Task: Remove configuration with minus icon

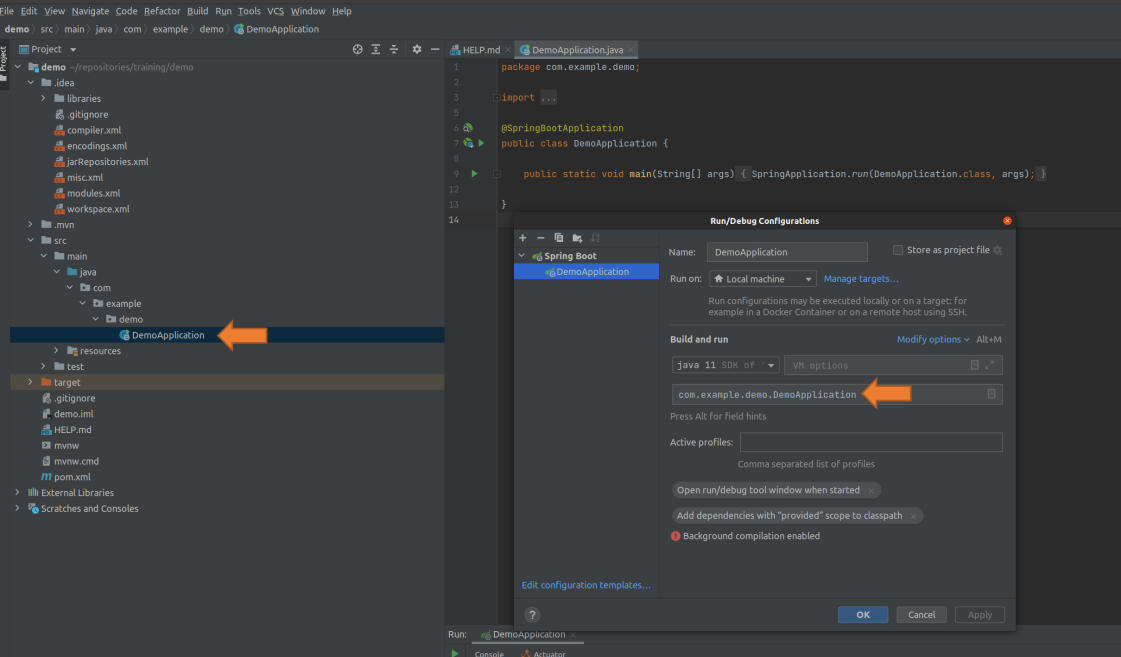Action: click(540, 238)
